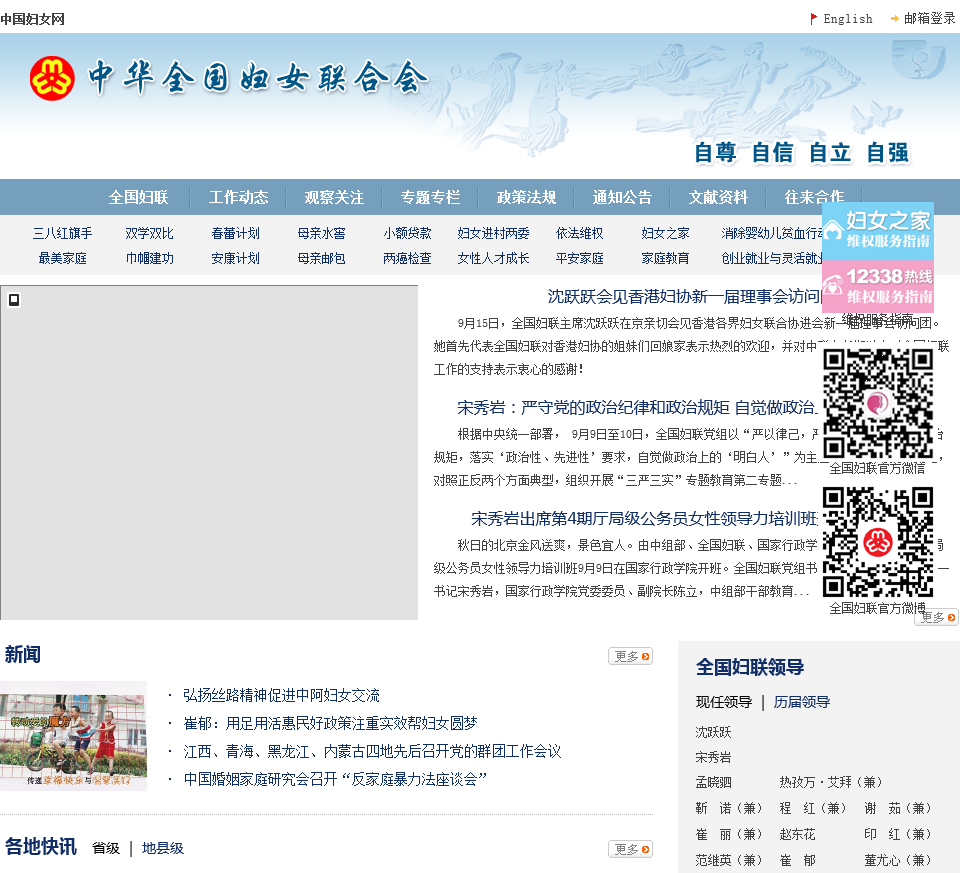Go to 三八红旗手 page
The height and width of the screenshot is (873, 960).
pos(62,233)
